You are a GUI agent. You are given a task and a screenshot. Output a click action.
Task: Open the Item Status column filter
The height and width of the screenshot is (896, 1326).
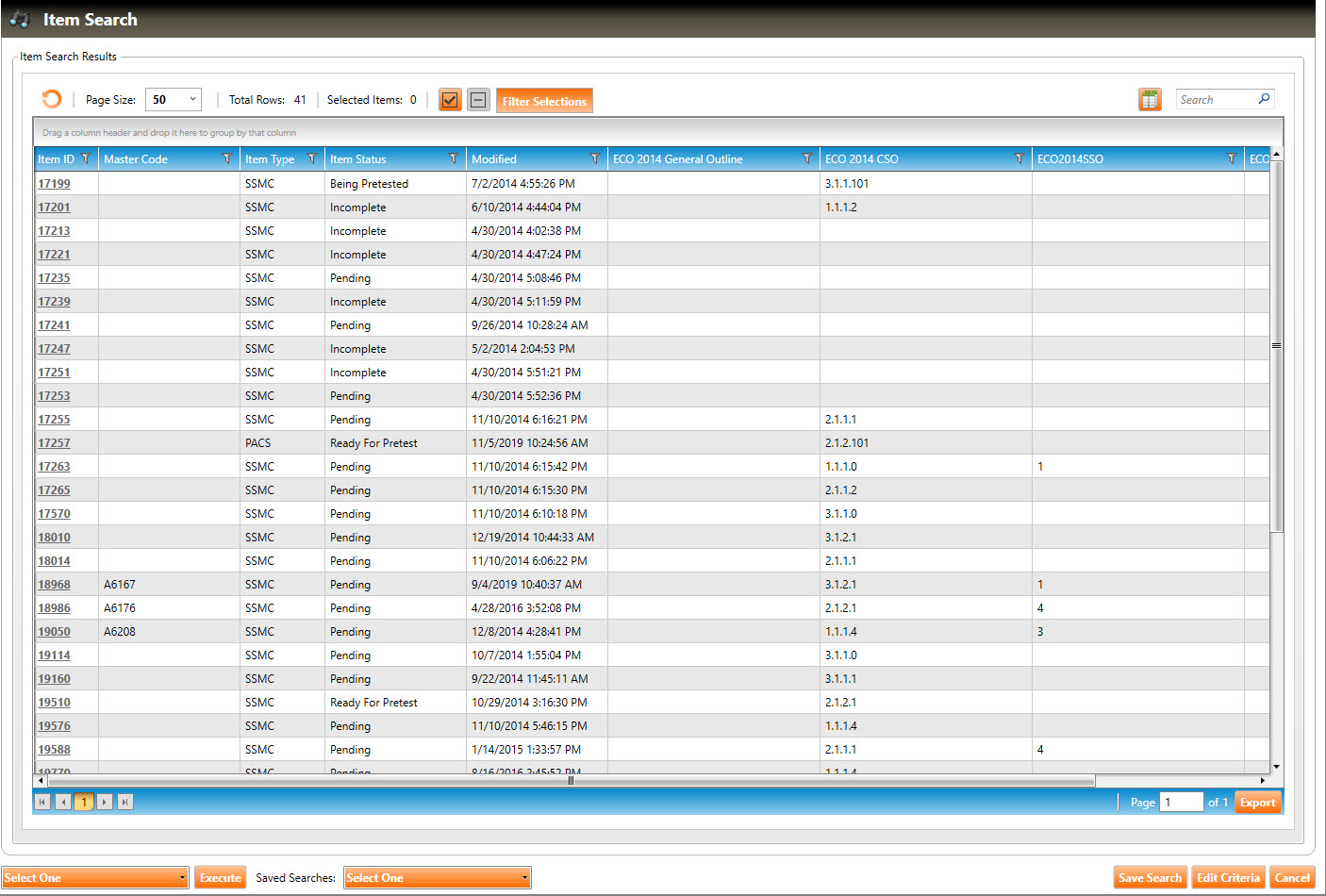pos(454,158)
